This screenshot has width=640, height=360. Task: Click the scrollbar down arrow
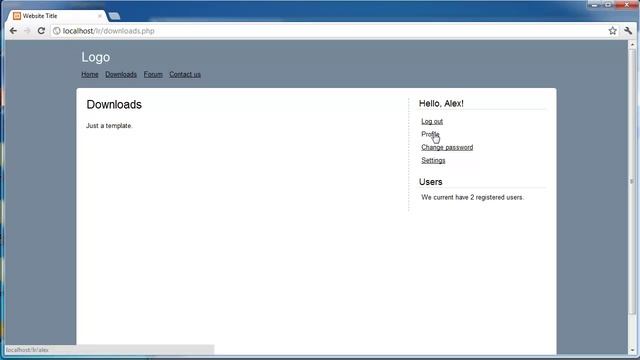pos(633,350)
